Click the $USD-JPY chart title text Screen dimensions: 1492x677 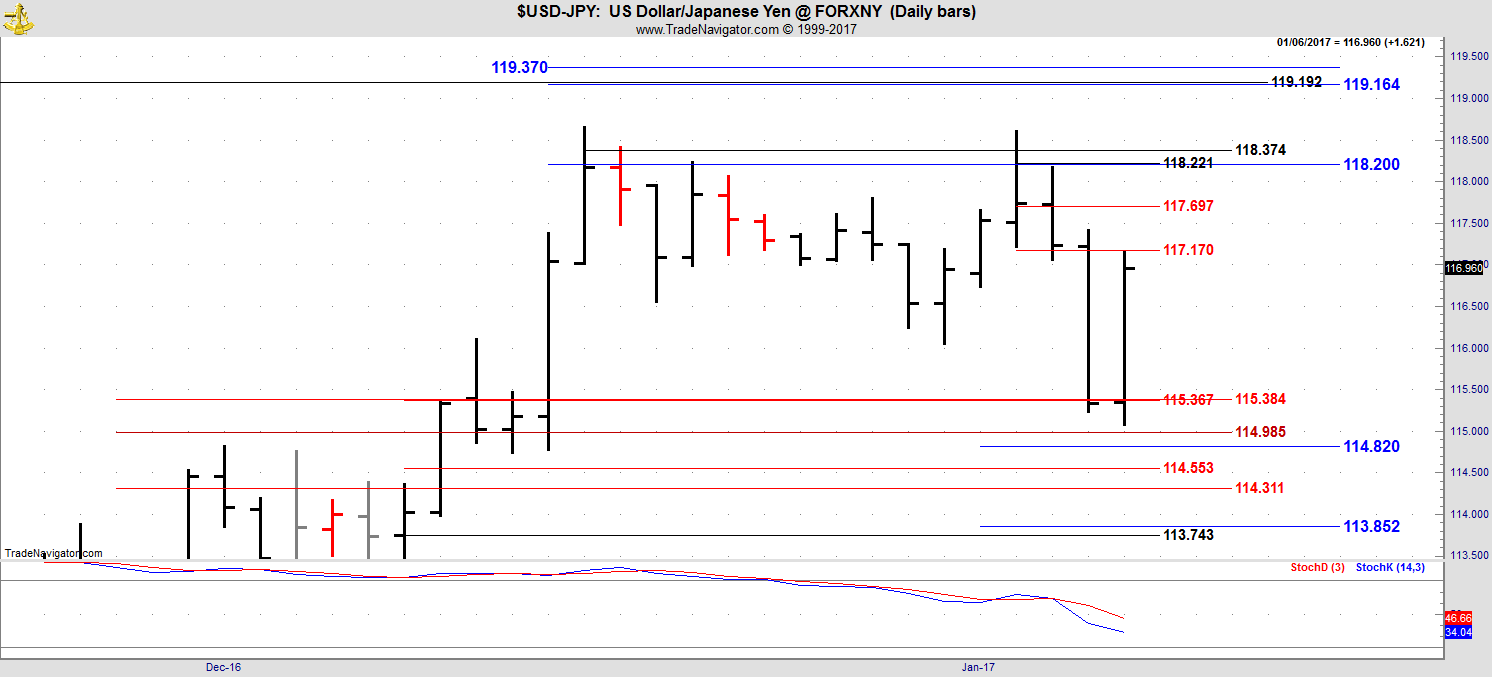pos(745,12)
